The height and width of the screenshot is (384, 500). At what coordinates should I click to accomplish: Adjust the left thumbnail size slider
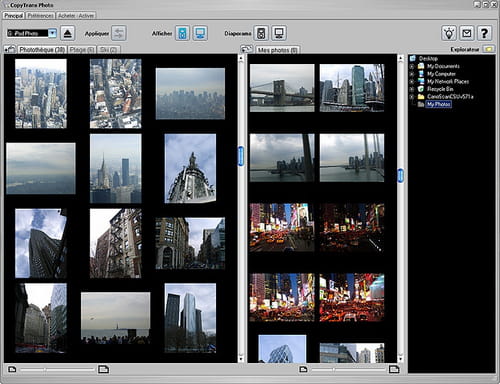pyautogui.click(x=57, y=369)
